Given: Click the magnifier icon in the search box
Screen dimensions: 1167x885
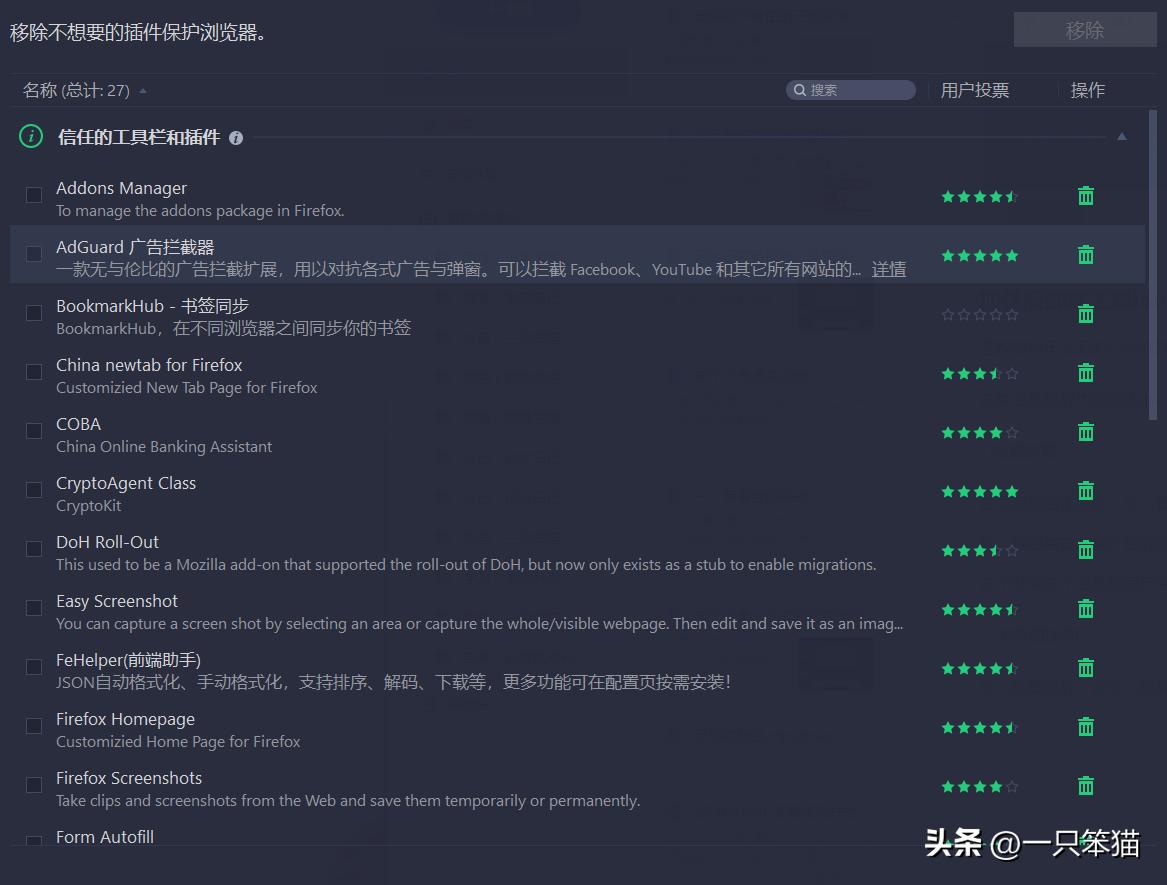Looking at the screenshot, I should click(x=800, y=90).
